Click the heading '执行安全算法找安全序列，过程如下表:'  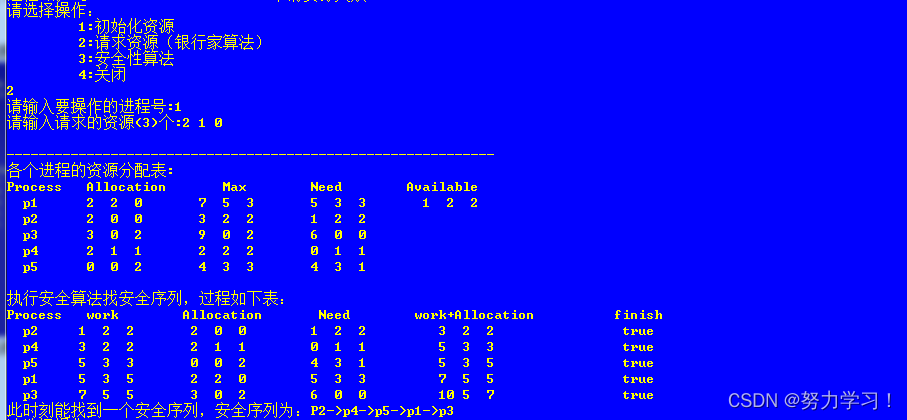point(146,300)
